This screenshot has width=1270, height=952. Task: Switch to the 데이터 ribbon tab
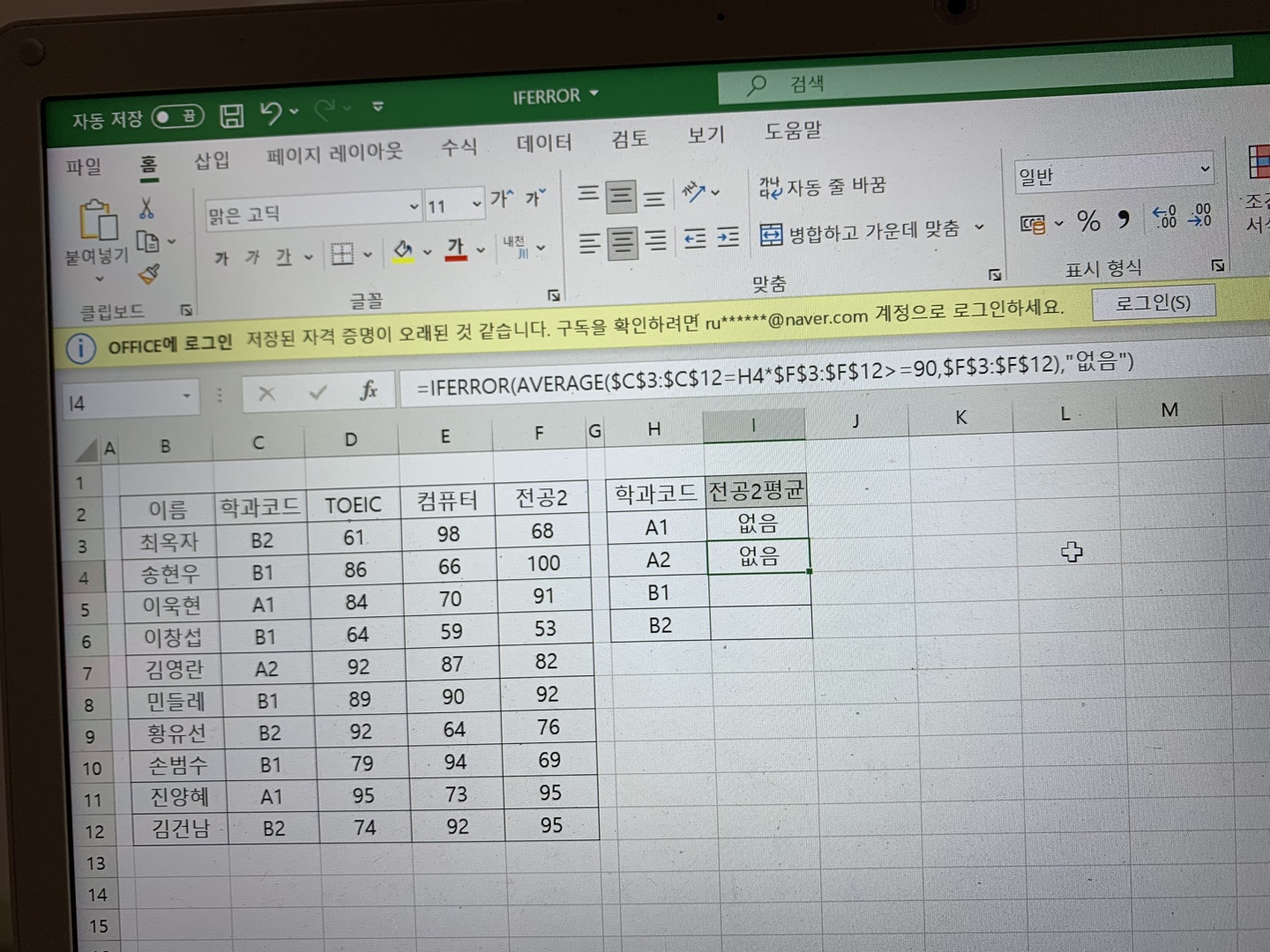tap(543, 143)
